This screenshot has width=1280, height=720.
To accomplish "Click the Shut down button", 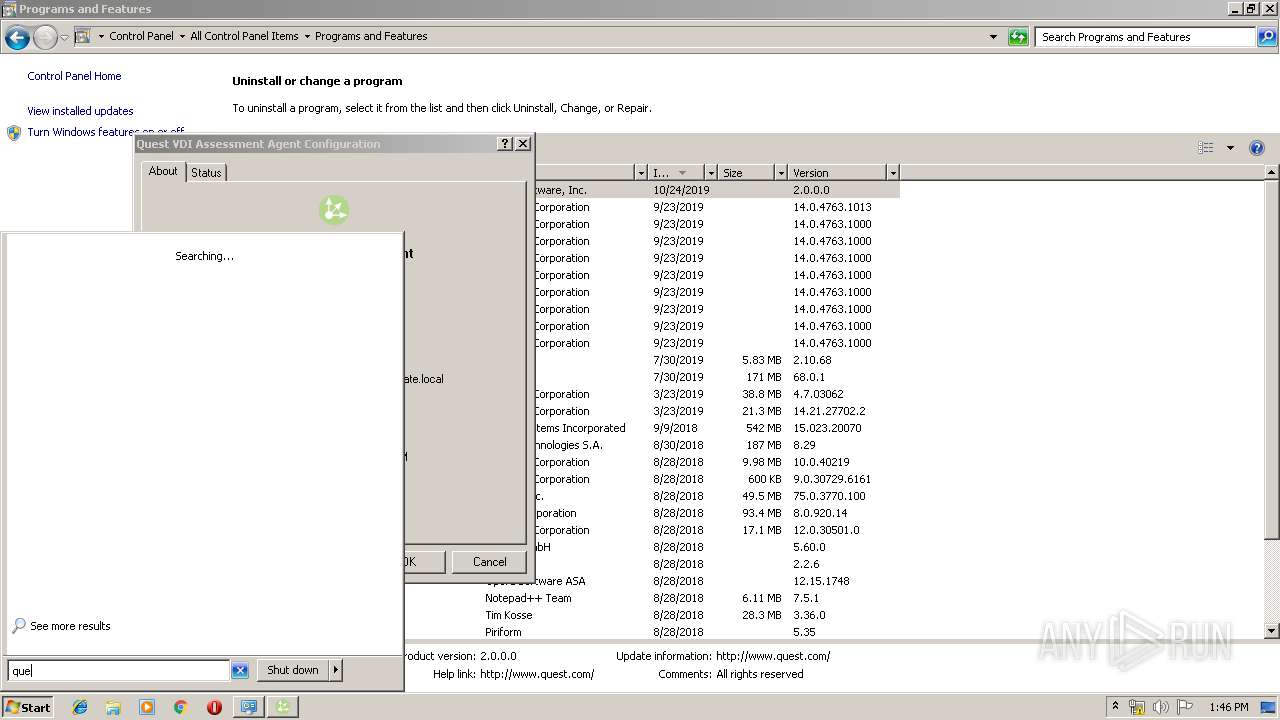I will [x=293, y=670].
